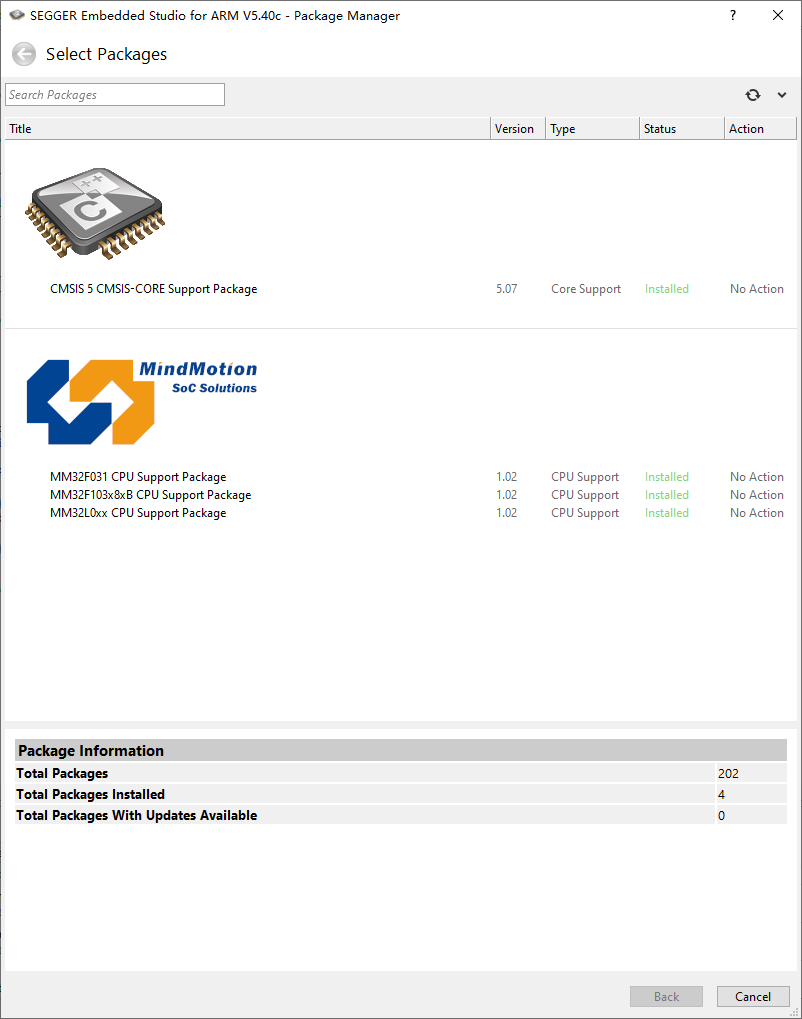802x1019 pixels.
Task: Click the disabled Back button
Action: pos(666,996)
